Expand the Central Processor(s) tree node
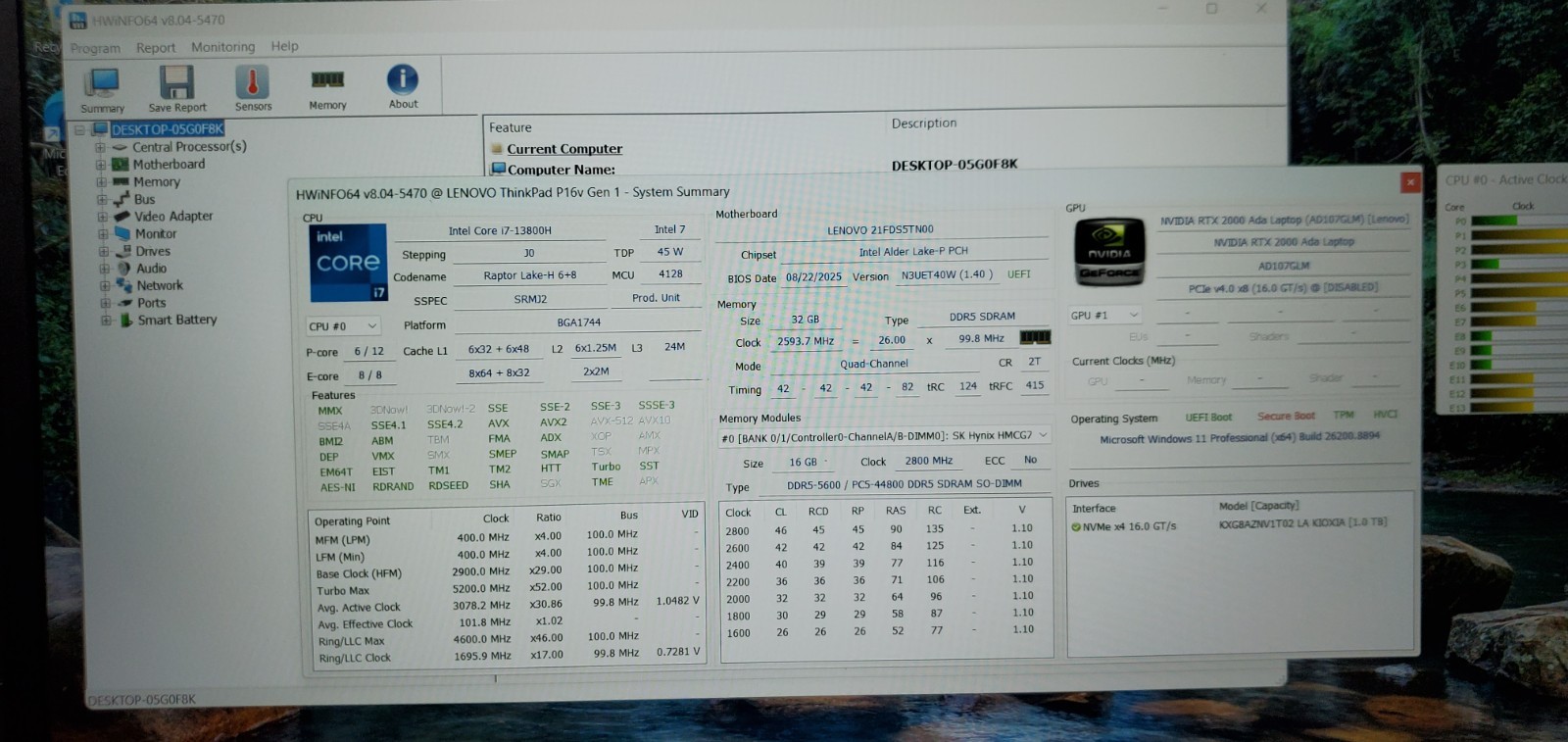The height and width of the screenshot is (742, 1568). tap(100, 148)
